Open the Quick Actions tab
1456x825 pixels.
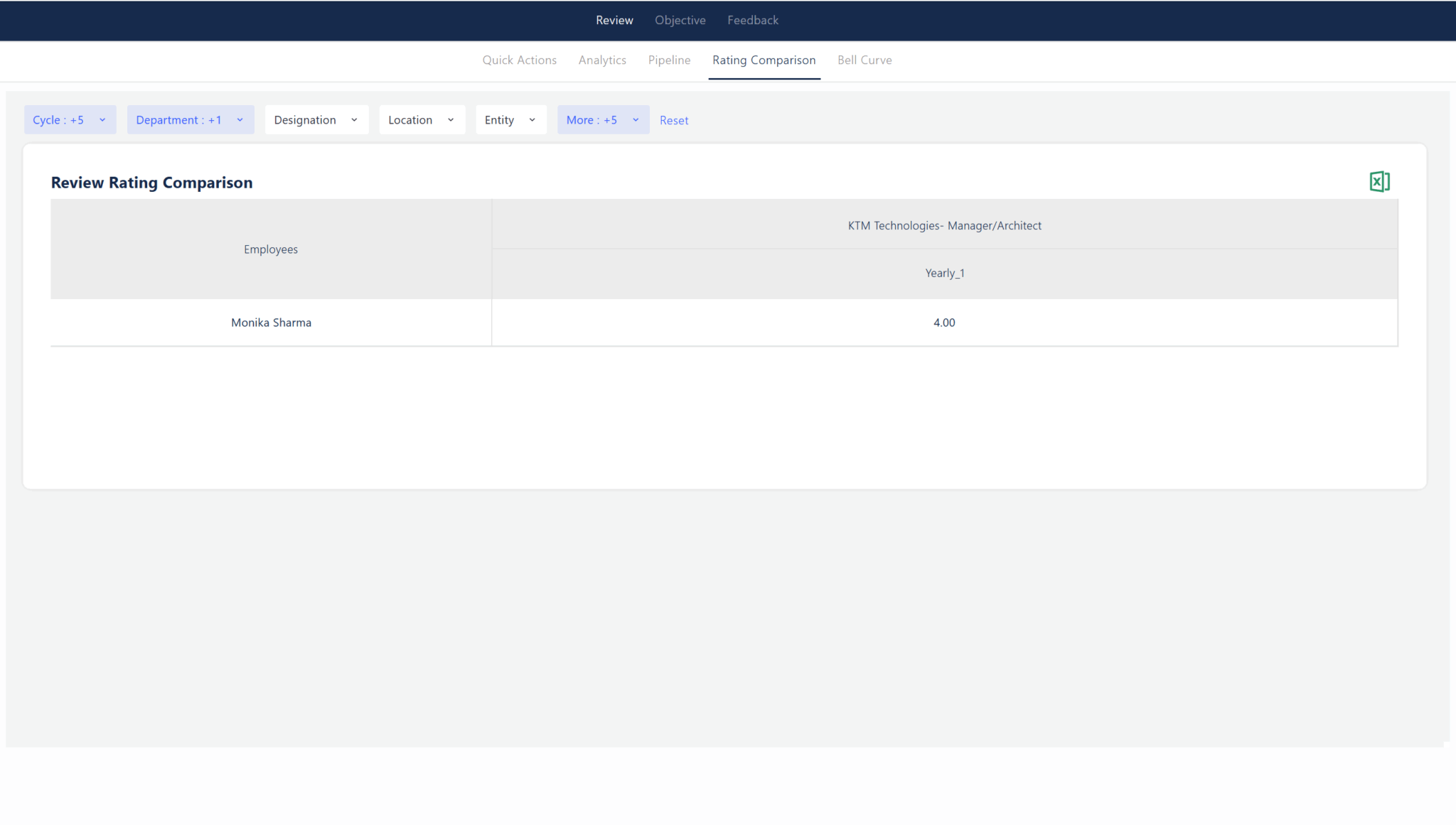pyautogui.click(x=519, y=60)
